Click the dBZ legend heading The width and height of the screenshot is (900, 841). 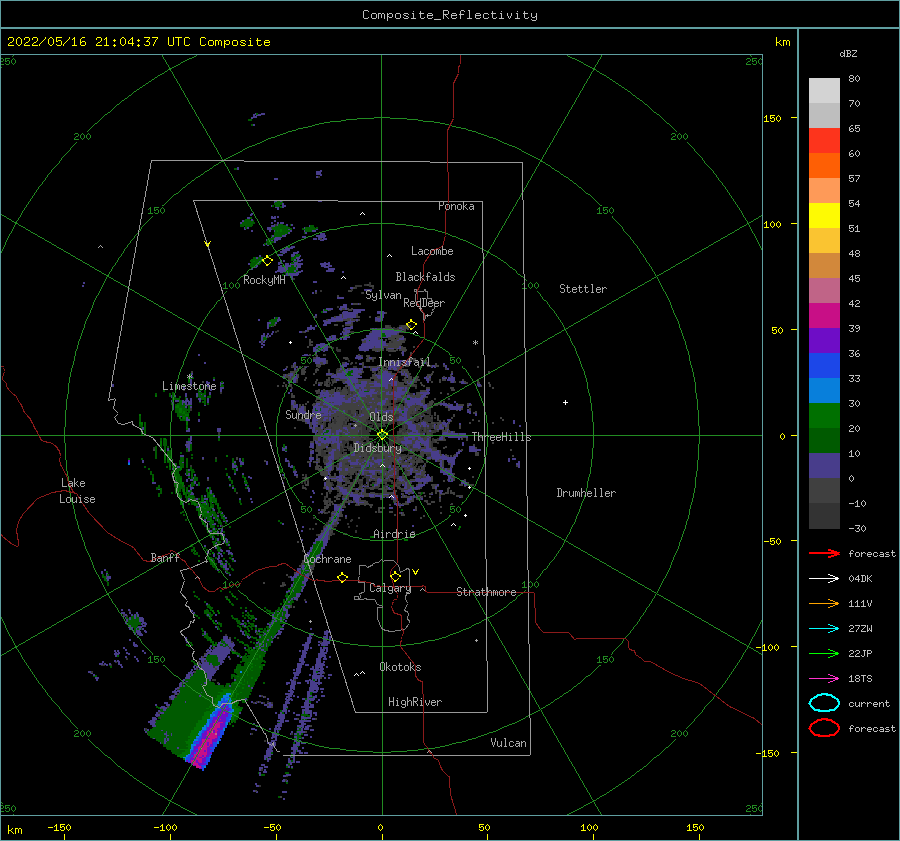[x=848, y=53]
